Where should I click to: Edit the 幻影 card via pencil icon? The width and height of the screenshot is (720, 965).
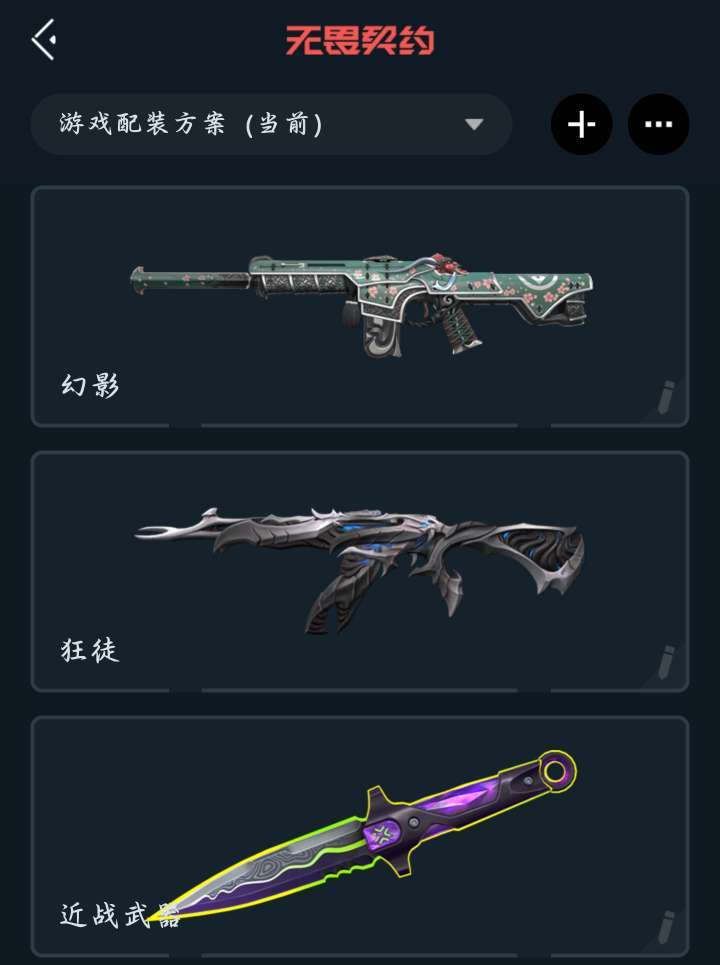pyautogui.click(x=665, y=398)
